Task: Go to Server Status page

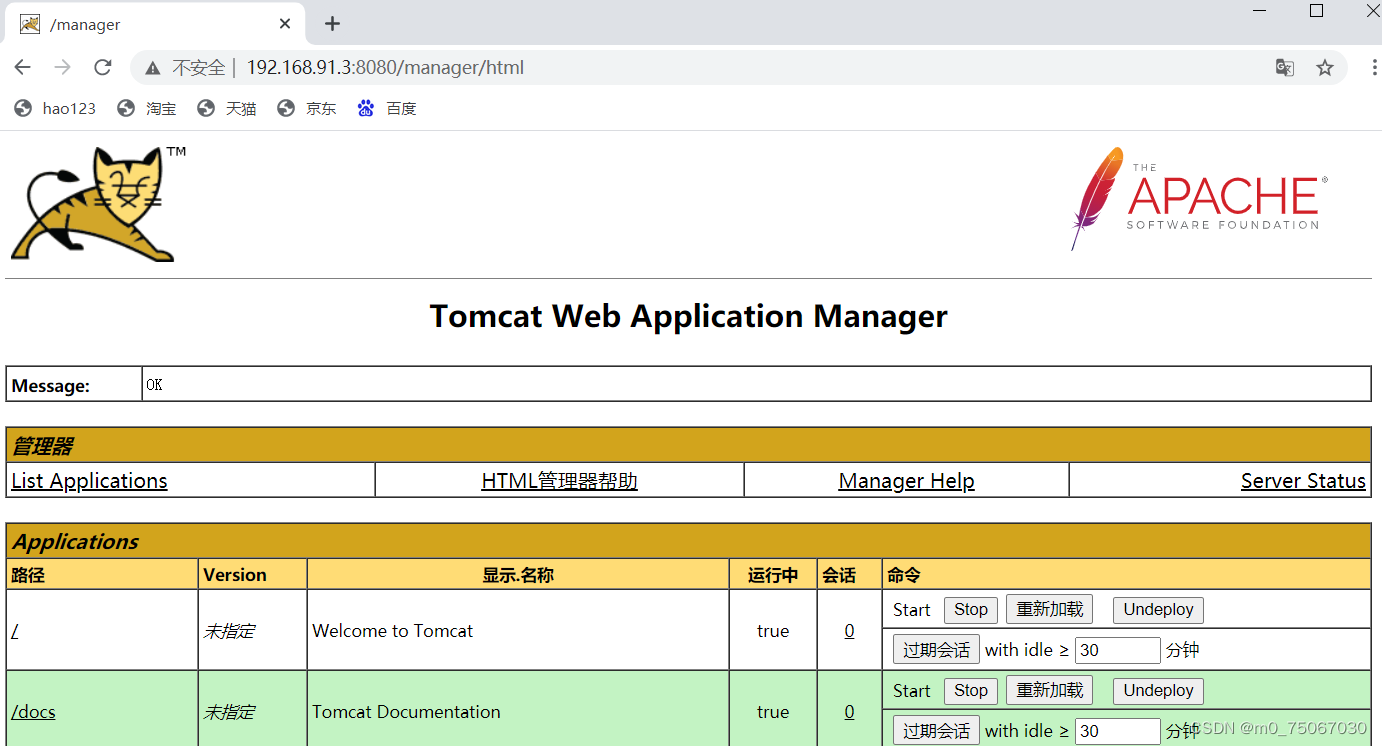Action: click(x=1302, y=481)
